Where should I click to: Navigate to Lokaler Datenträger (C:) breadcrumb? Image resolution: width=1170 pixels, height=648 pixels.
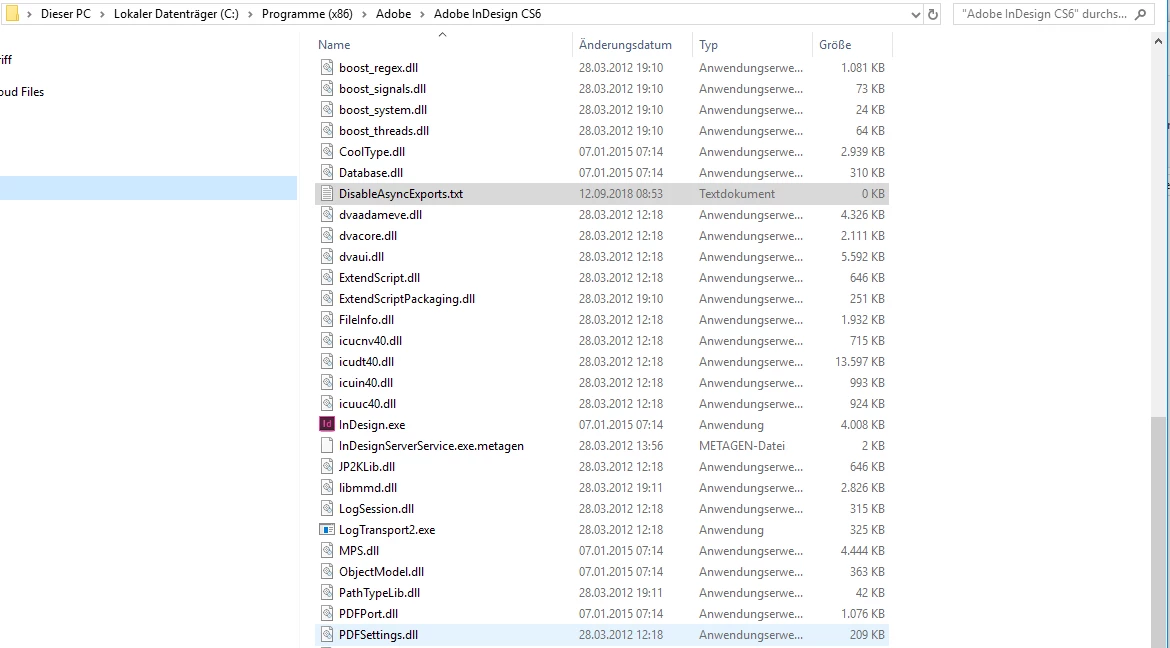pos(176,14)
